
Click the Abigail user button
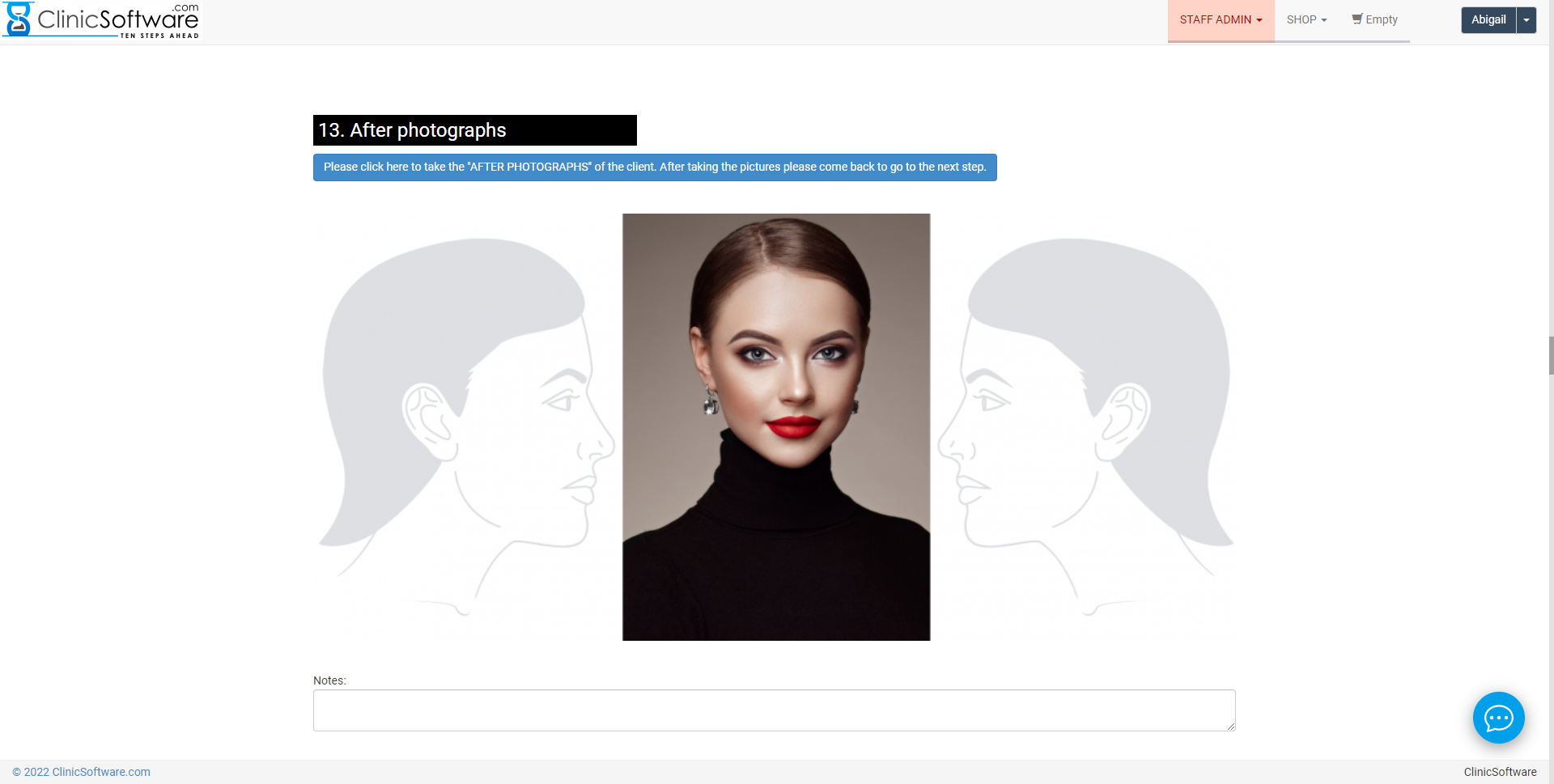[x=1488, y=20]
